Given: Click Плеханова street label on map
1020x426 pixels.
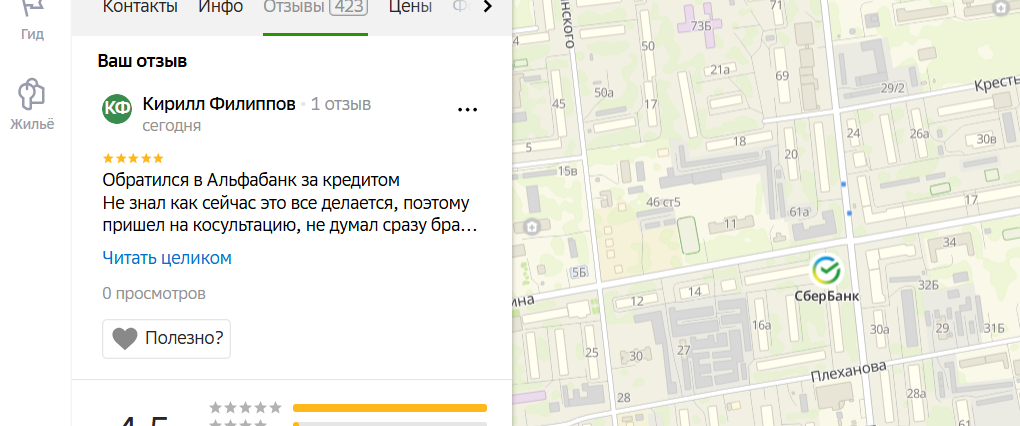Looking at the screenshot, I should click(x=849, y=371).
